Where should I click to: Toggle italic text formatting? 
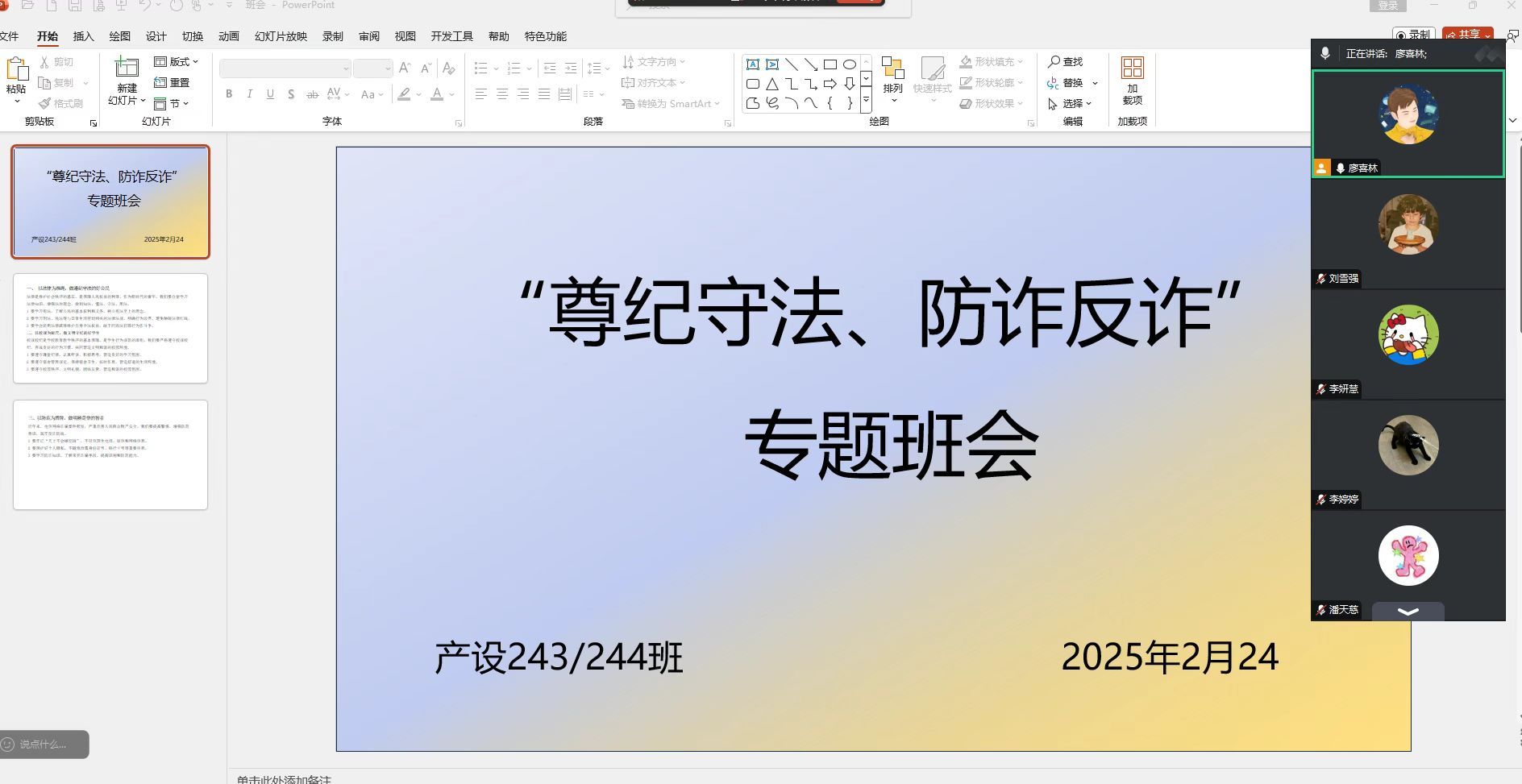[250, 94]
